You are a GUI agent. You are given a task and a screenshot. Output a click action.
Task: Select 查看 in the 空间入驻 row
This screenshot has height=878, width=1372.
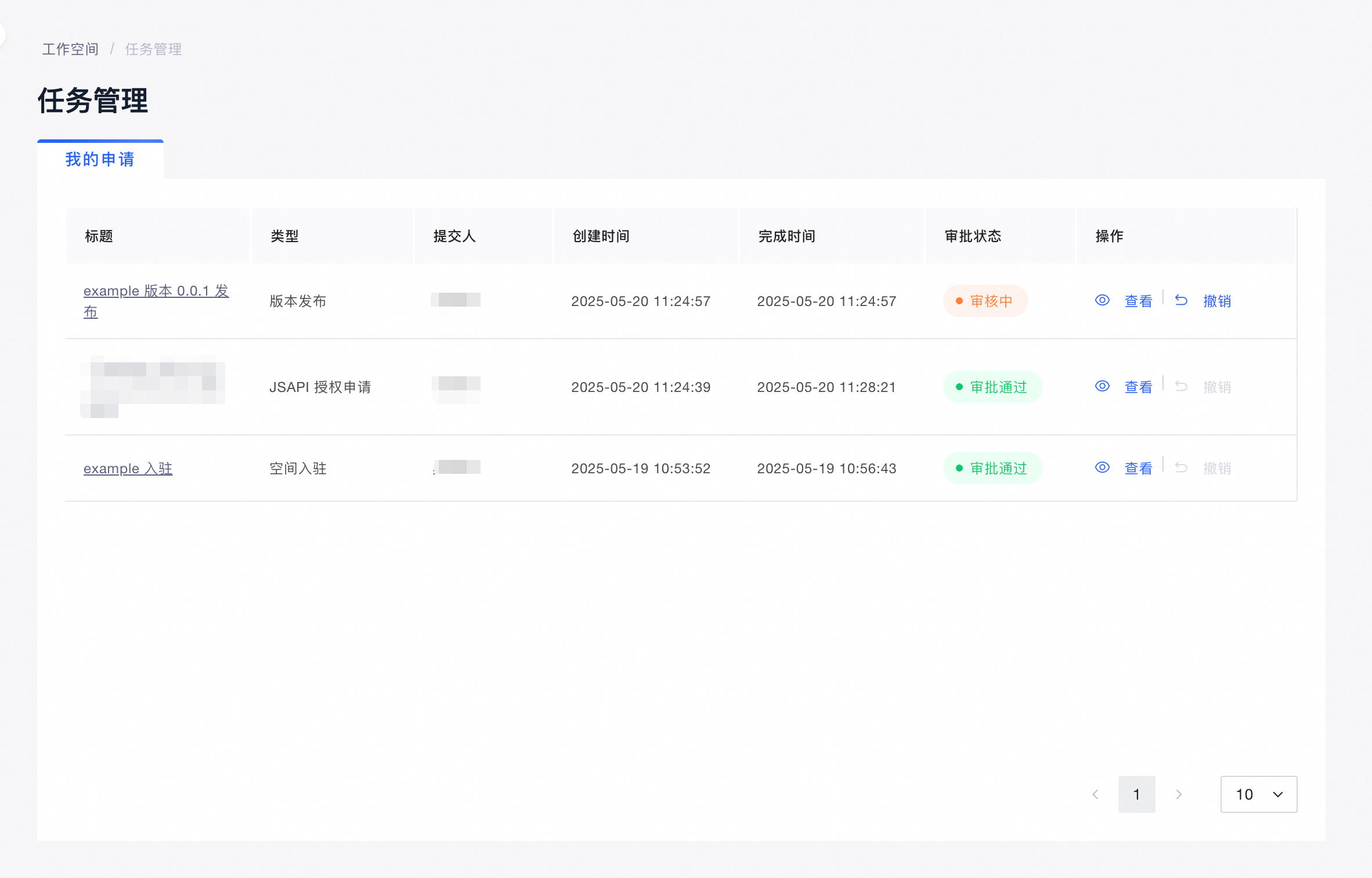[1138, 468]
